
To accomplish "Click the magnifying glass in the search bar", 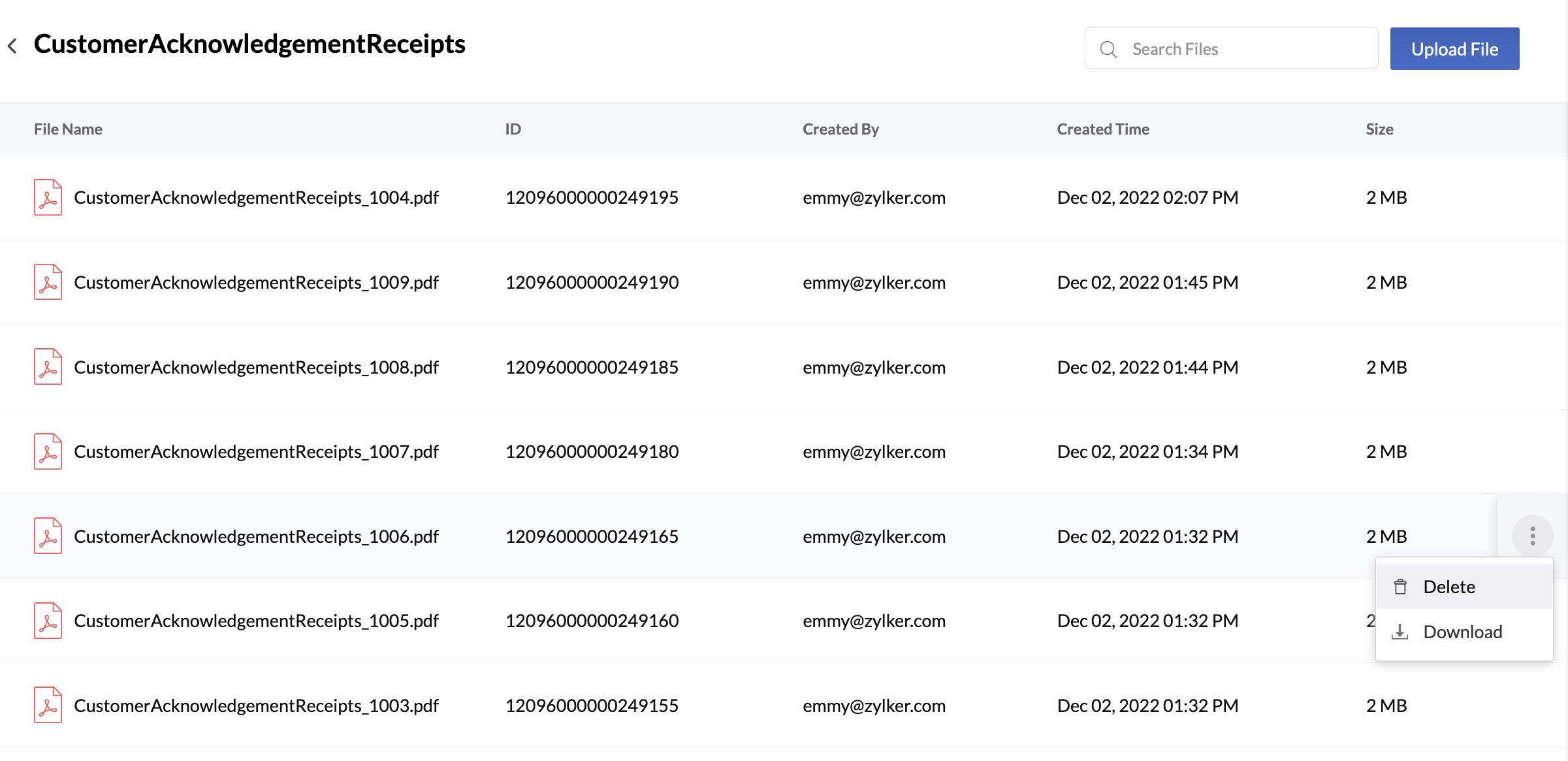I will pos(1109,48).
